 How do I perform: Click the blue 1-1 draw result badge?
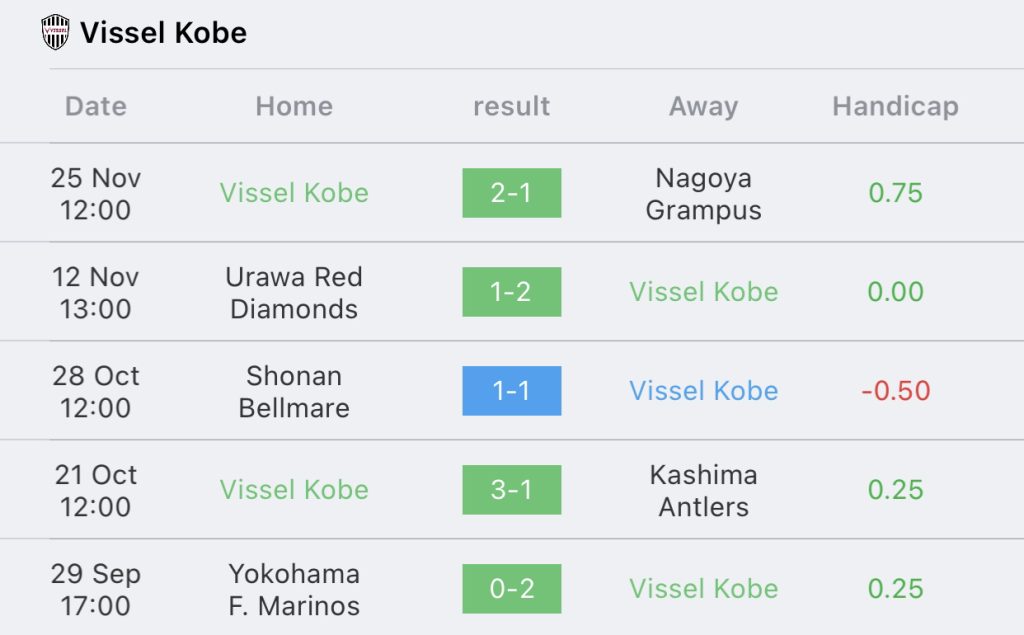(x=511, y=391)
